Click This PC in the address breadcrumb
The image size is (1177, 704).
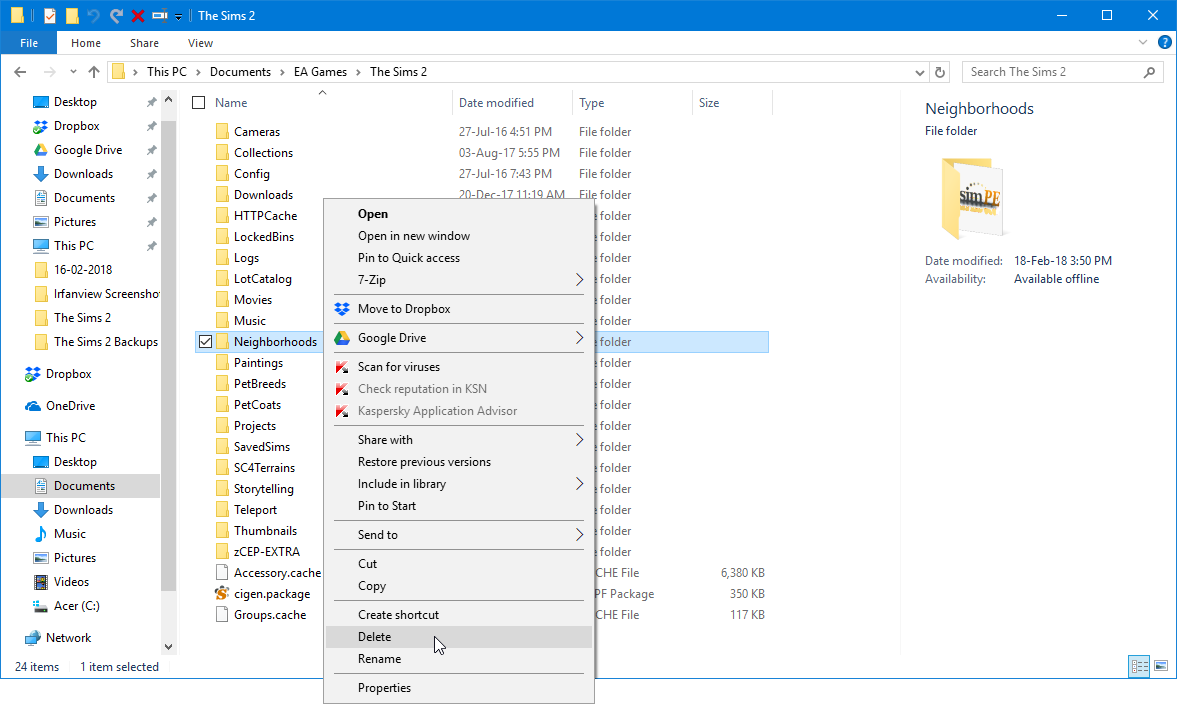pos(167,72)
